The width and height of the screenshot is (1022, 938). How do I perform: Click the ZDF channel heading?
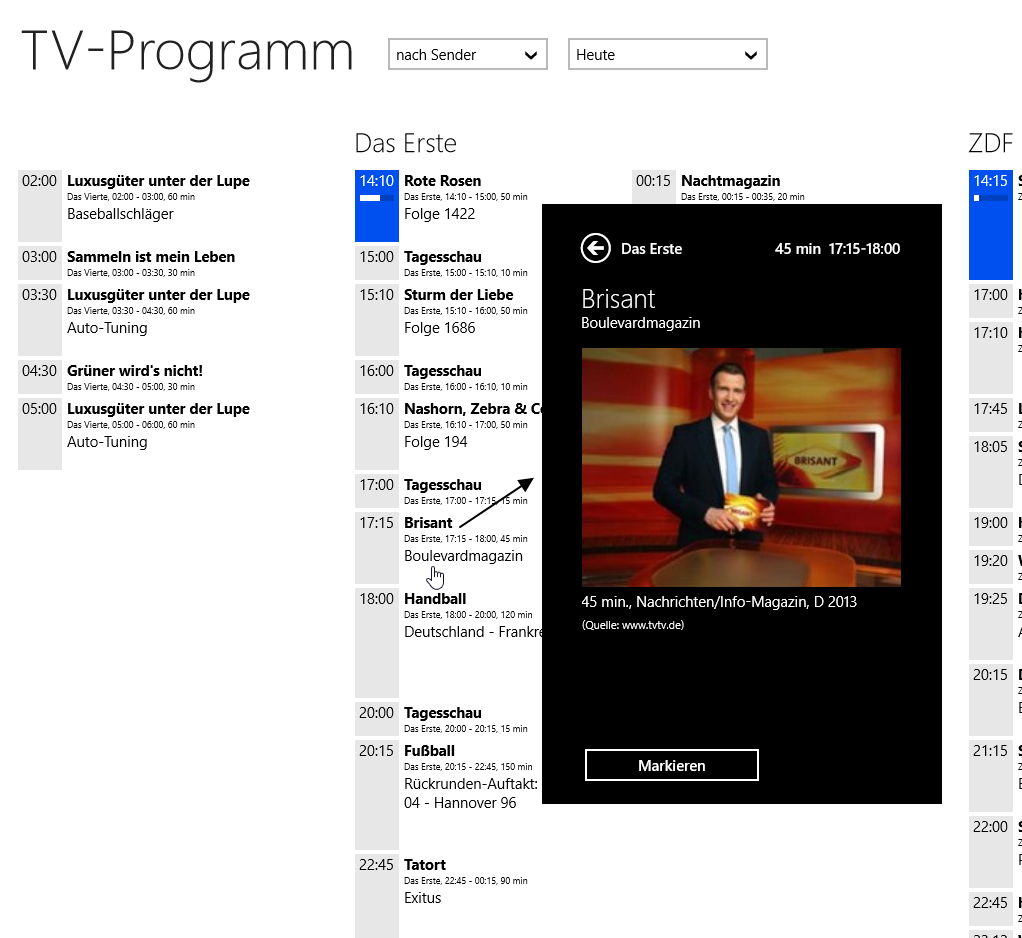991,143
